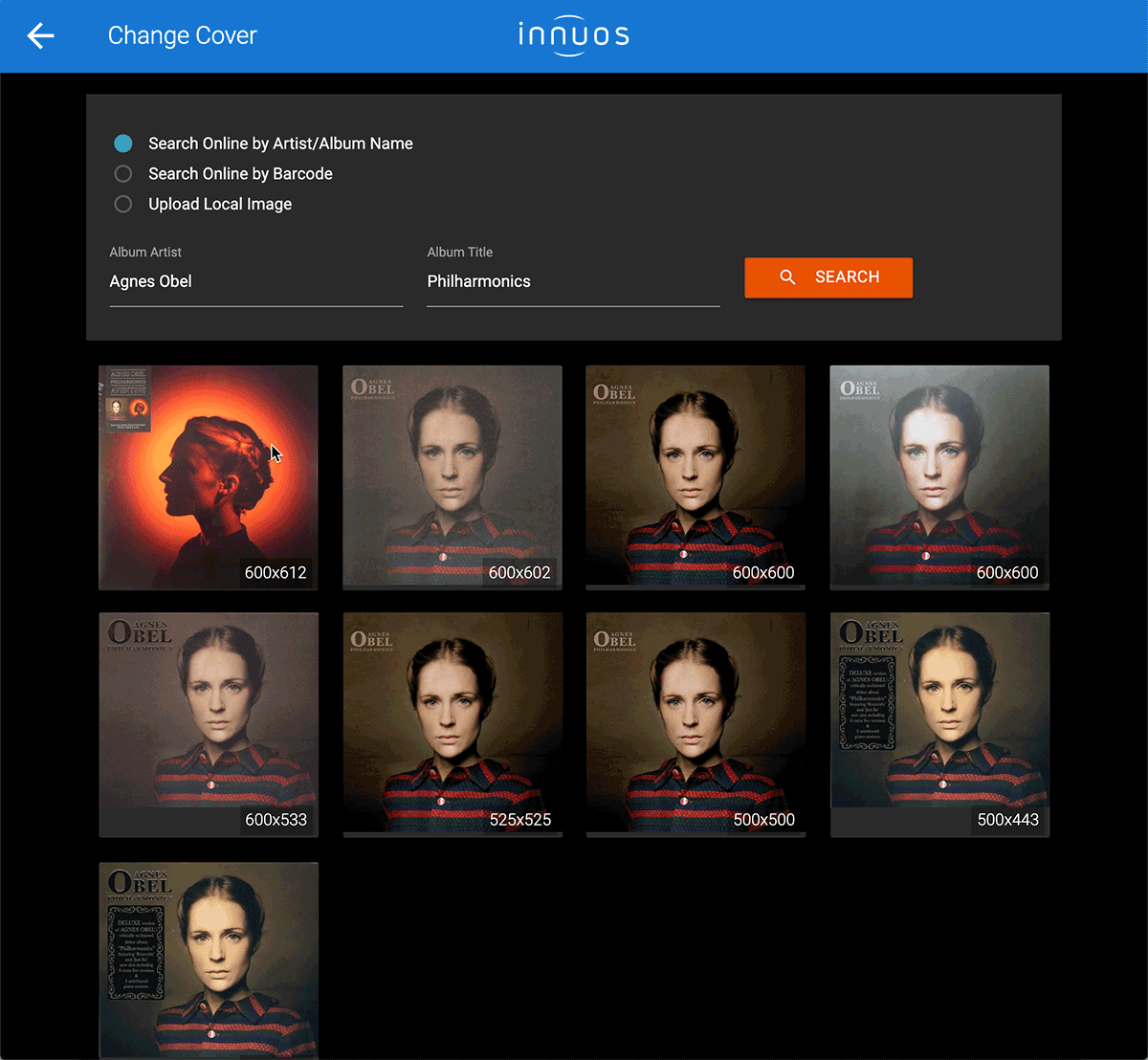The height and width of the screenshot is (1060, 1148).
Task: Edit the Album Artist field
Action: pos(256,281)
